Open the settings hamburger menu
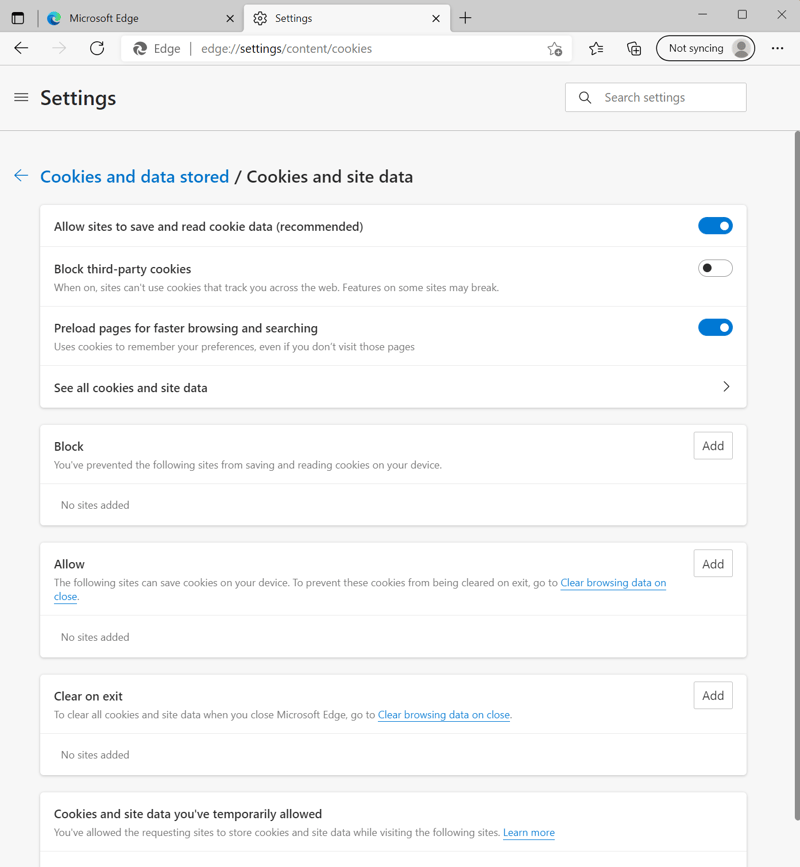Screen dimensions: 800x867 pos(21,98)
